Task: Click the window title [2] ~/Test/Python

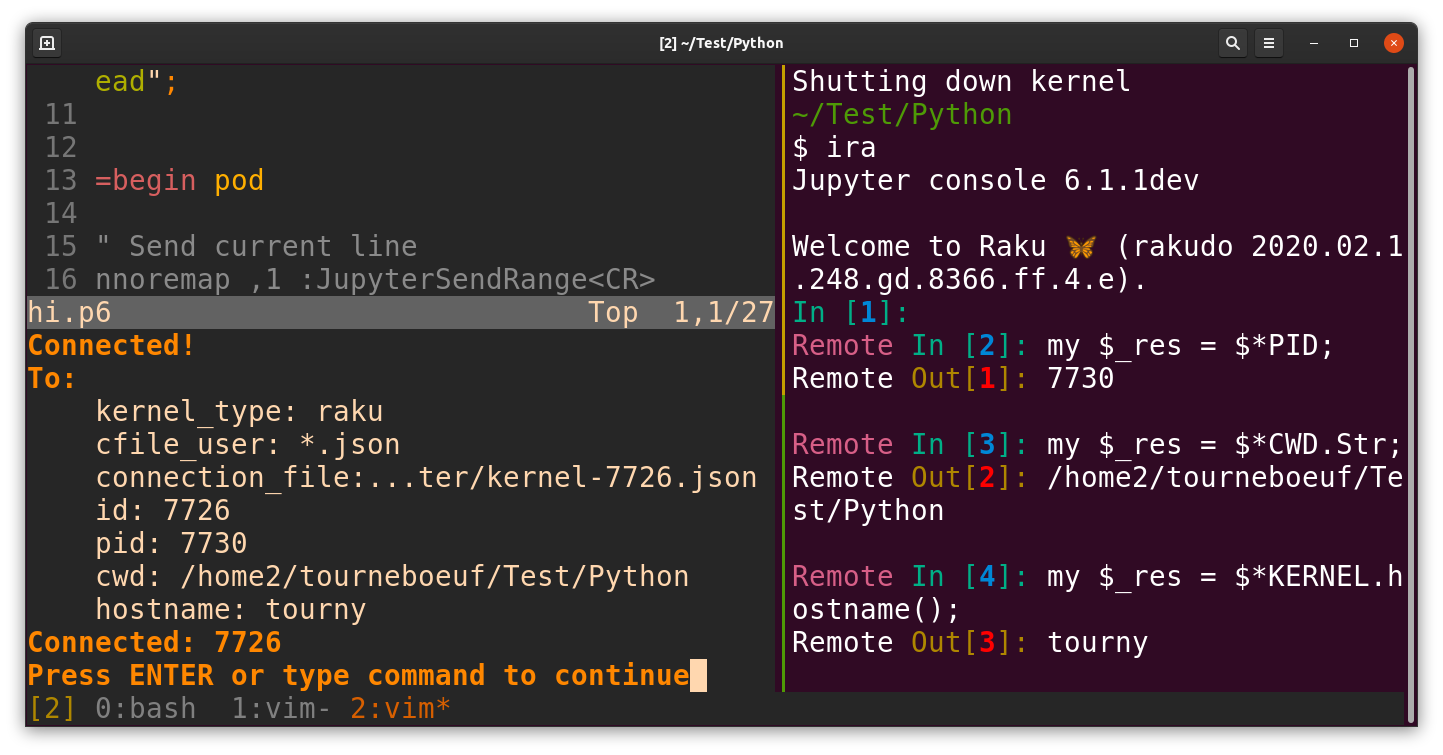Action: pos(721,43)
